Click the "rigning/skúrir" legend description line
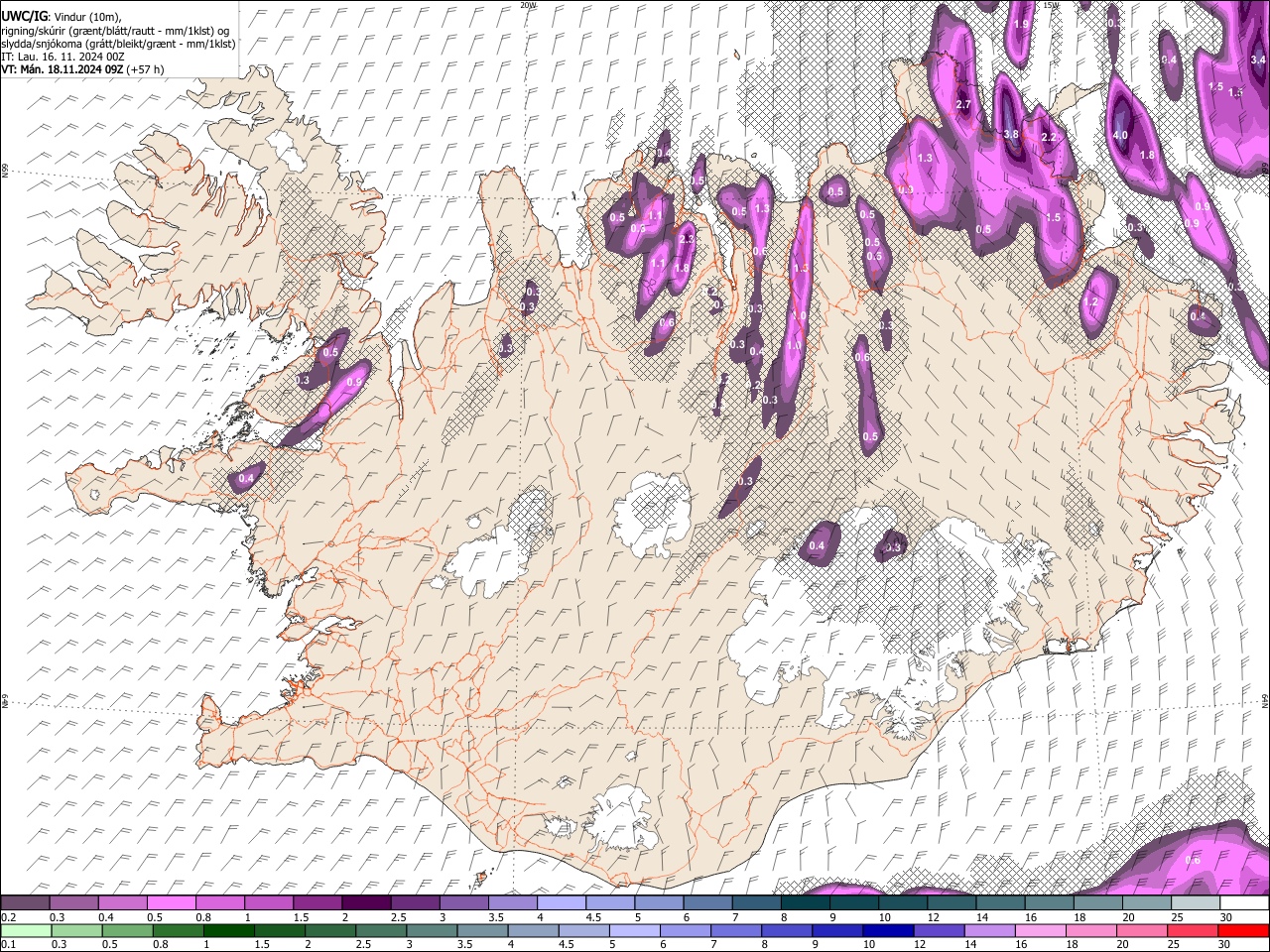Screen dimensions: 1270x952 [x=117, y=31]
